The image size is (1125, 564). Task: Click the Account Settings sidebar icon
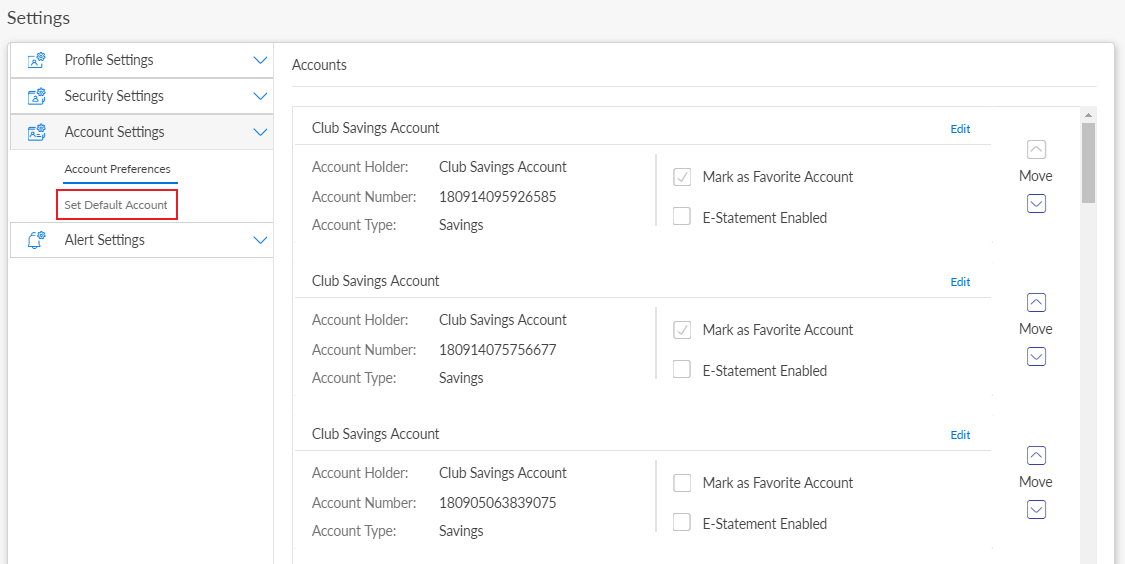36,132
